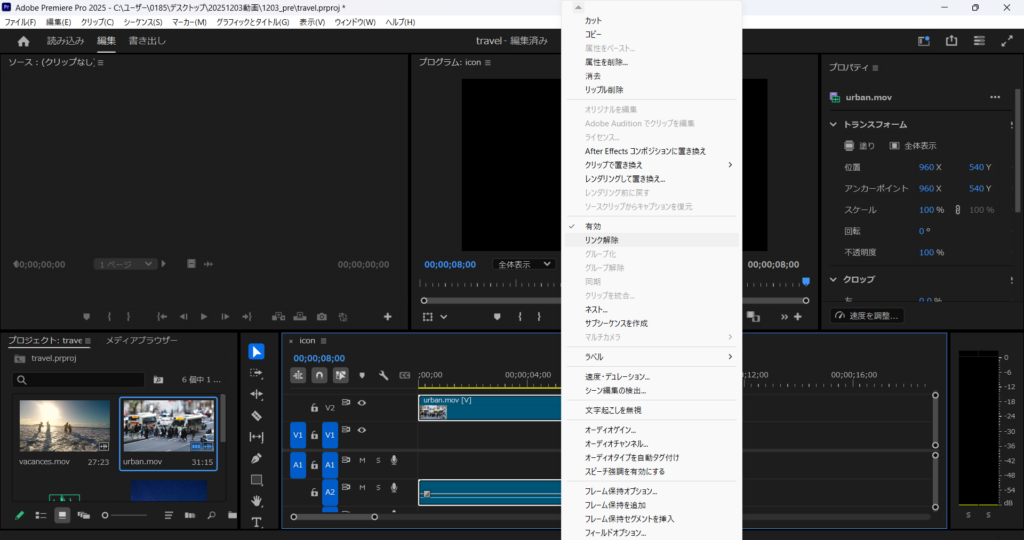Open timeline display settings wrench
The image size is (1024, 540).
[383, 375]
